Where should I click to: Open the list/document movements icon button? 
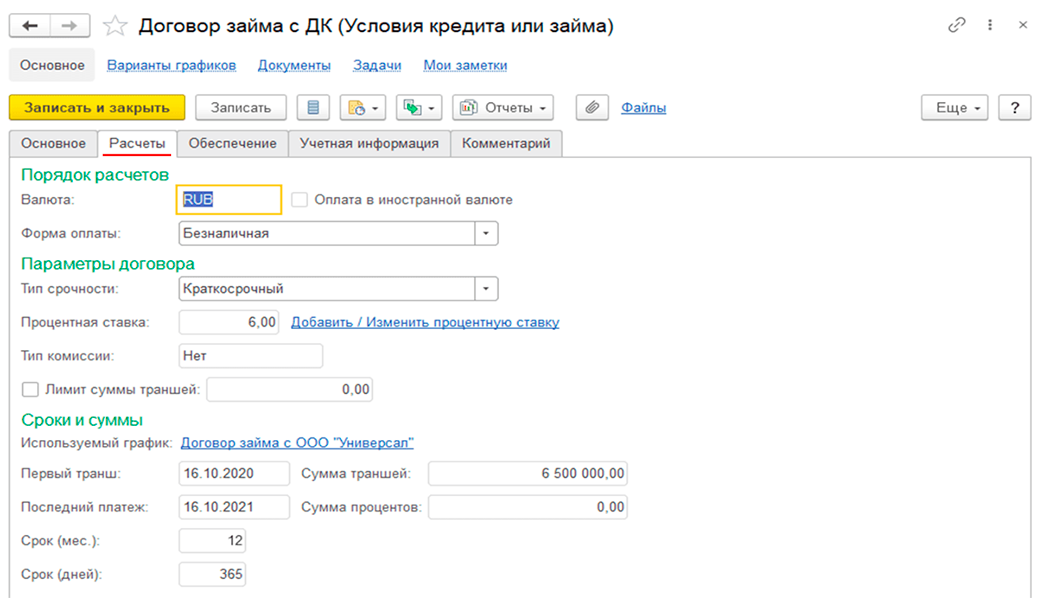point(313,108)
